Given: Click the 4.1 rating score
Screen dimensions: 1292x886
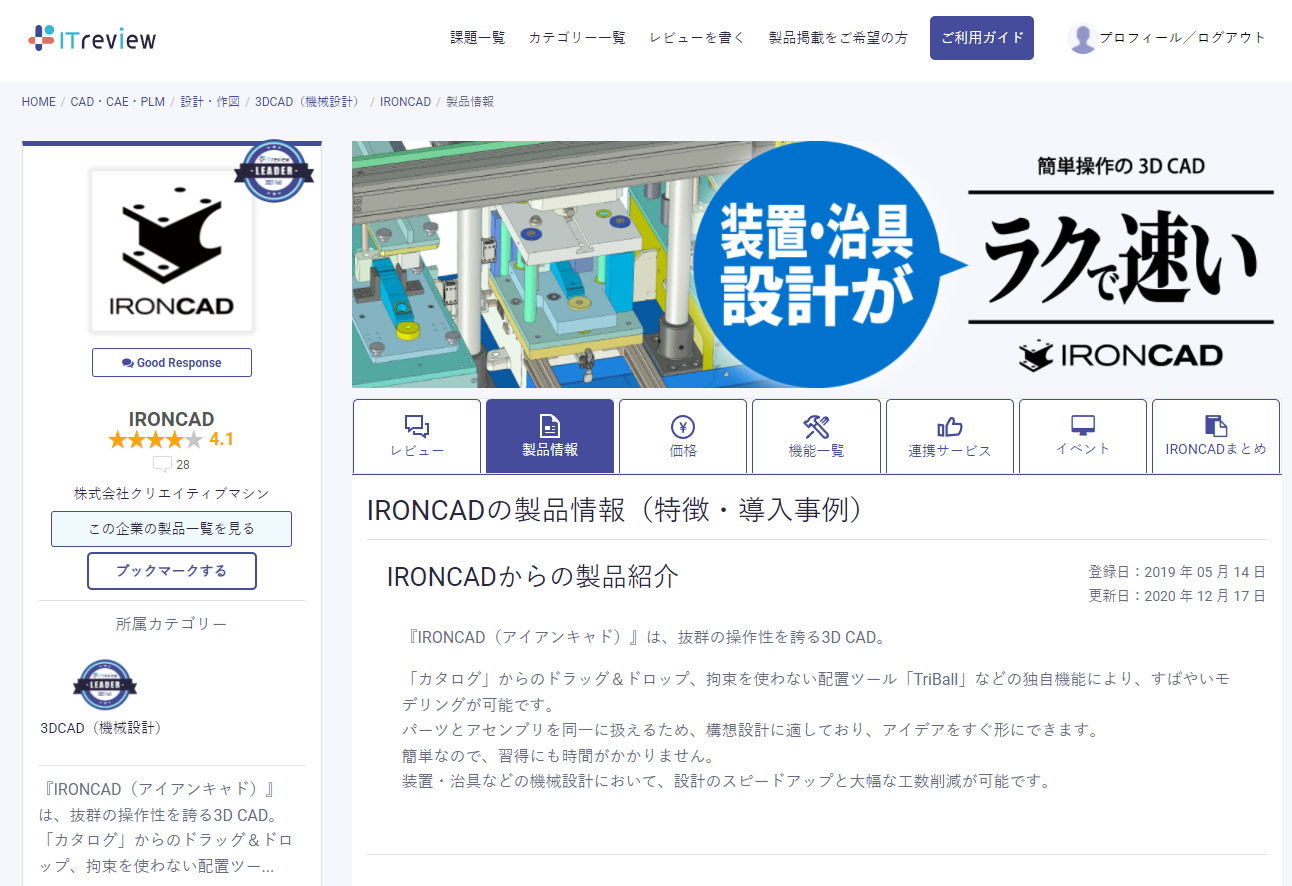Looking at the screenshot, I should (x=222, y=439).
